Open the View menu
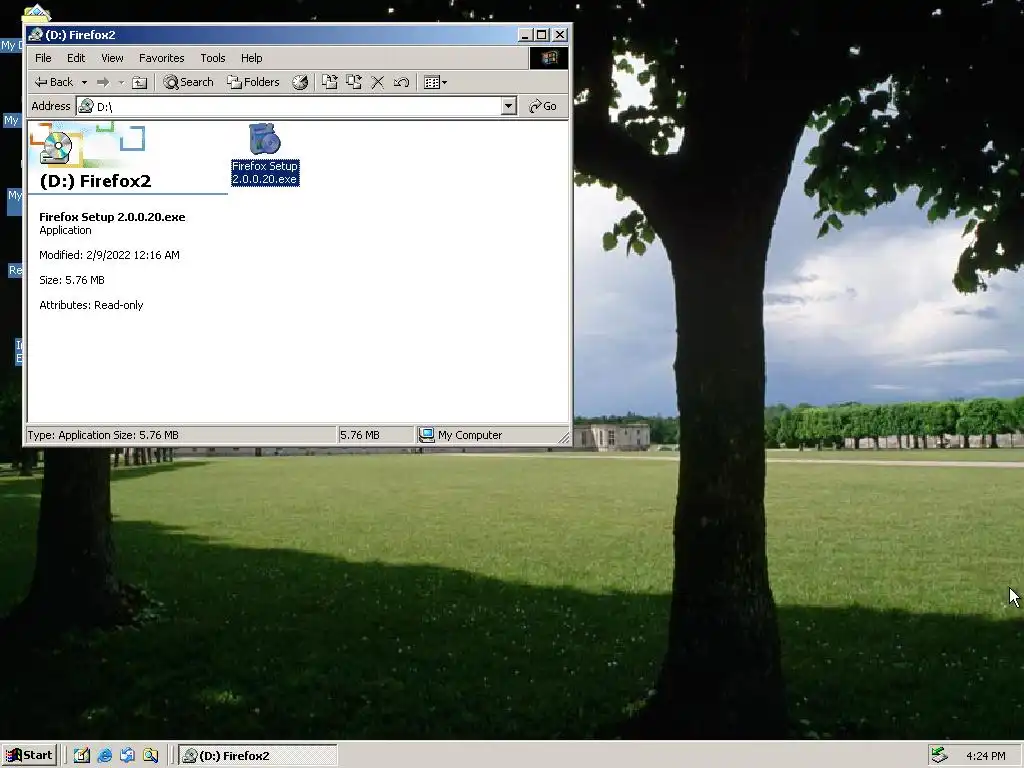This screenshot has width=1024, height=768. pyautogui.click(x=112, y=58)
